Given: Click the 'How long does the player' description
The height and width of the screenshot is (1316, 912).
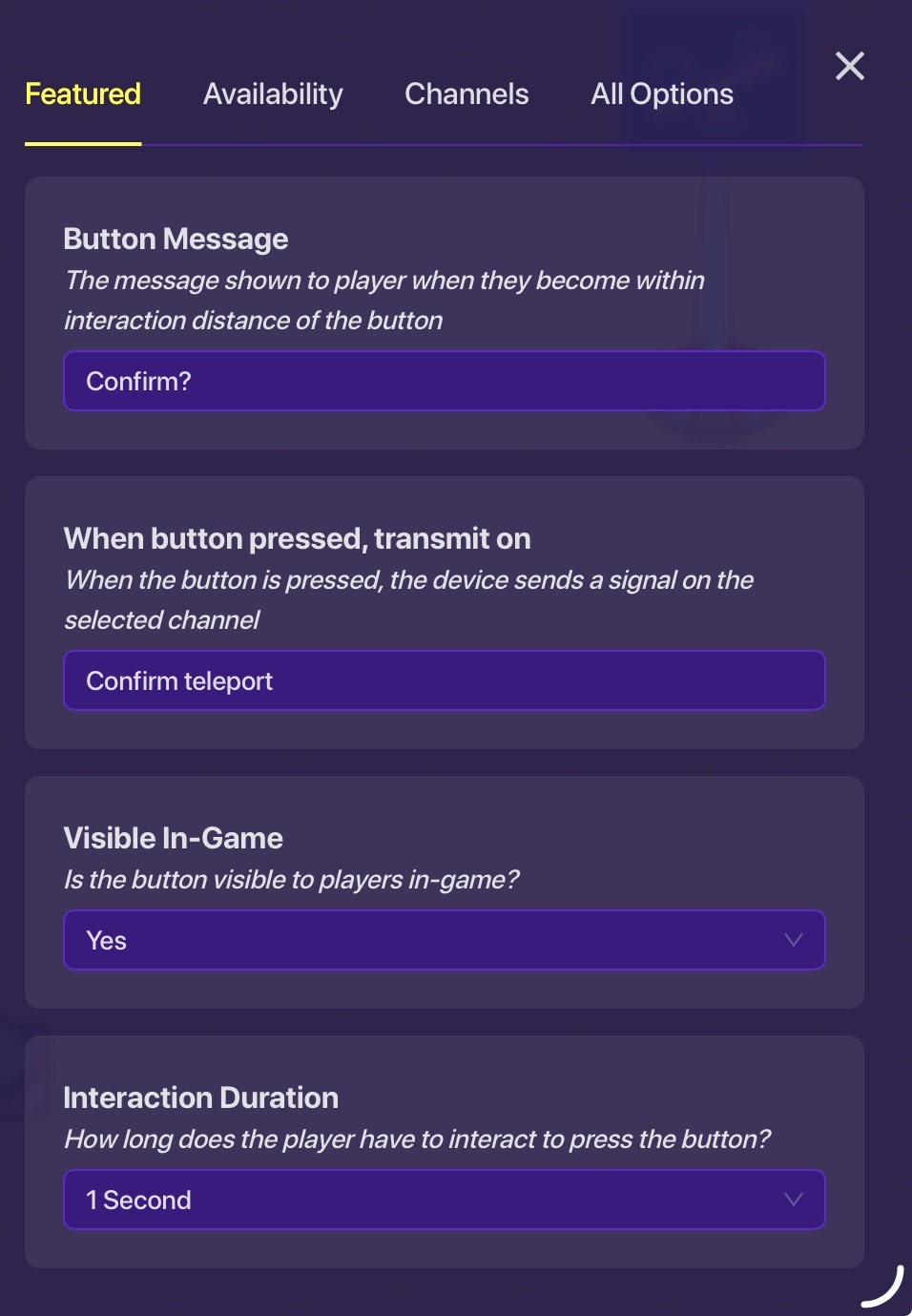Looking at the screenshot, I should click(x=417, y=1139).
